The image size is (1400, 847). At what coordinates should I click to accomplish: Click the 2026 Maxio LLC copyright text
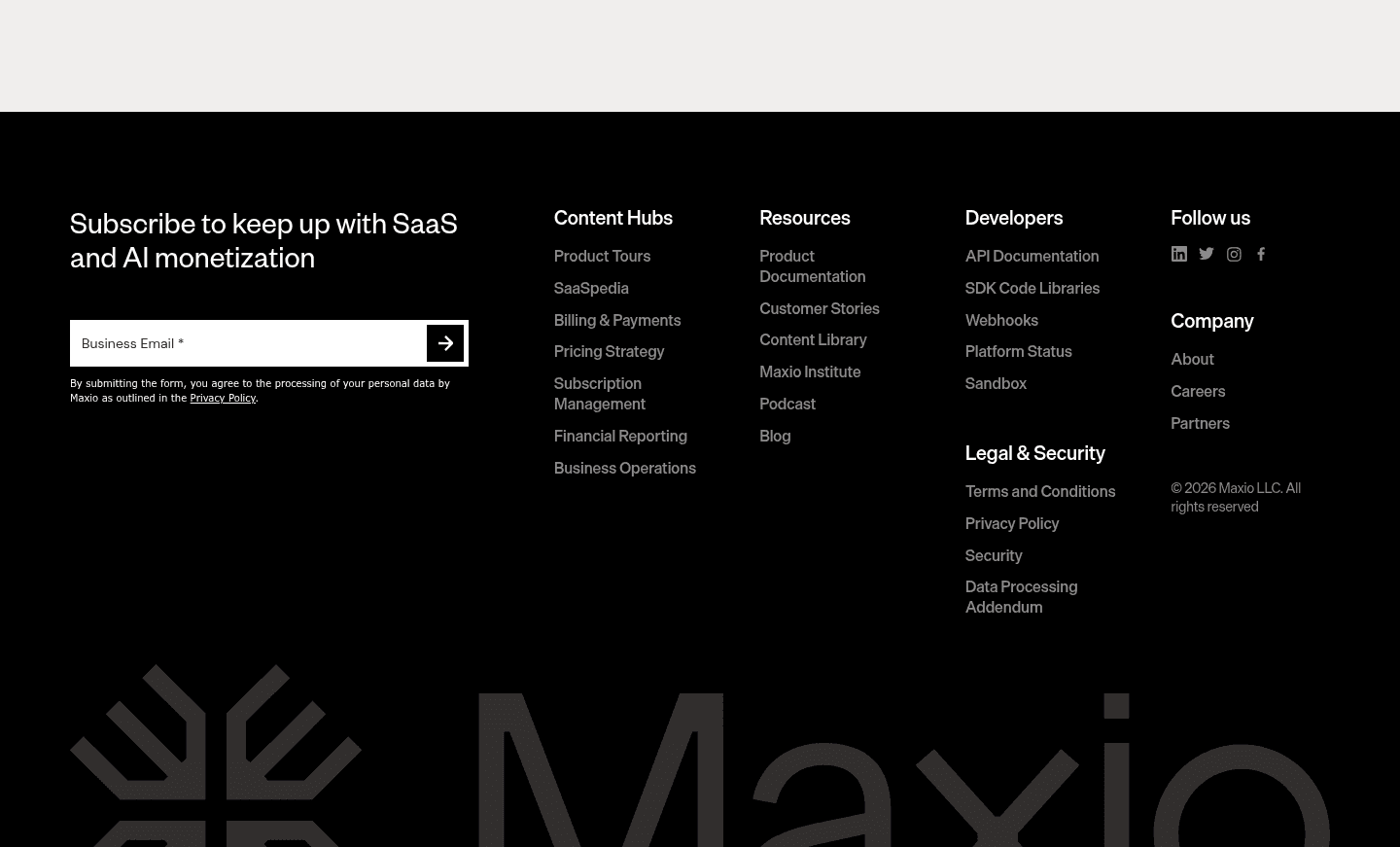tap(1236, 497)
